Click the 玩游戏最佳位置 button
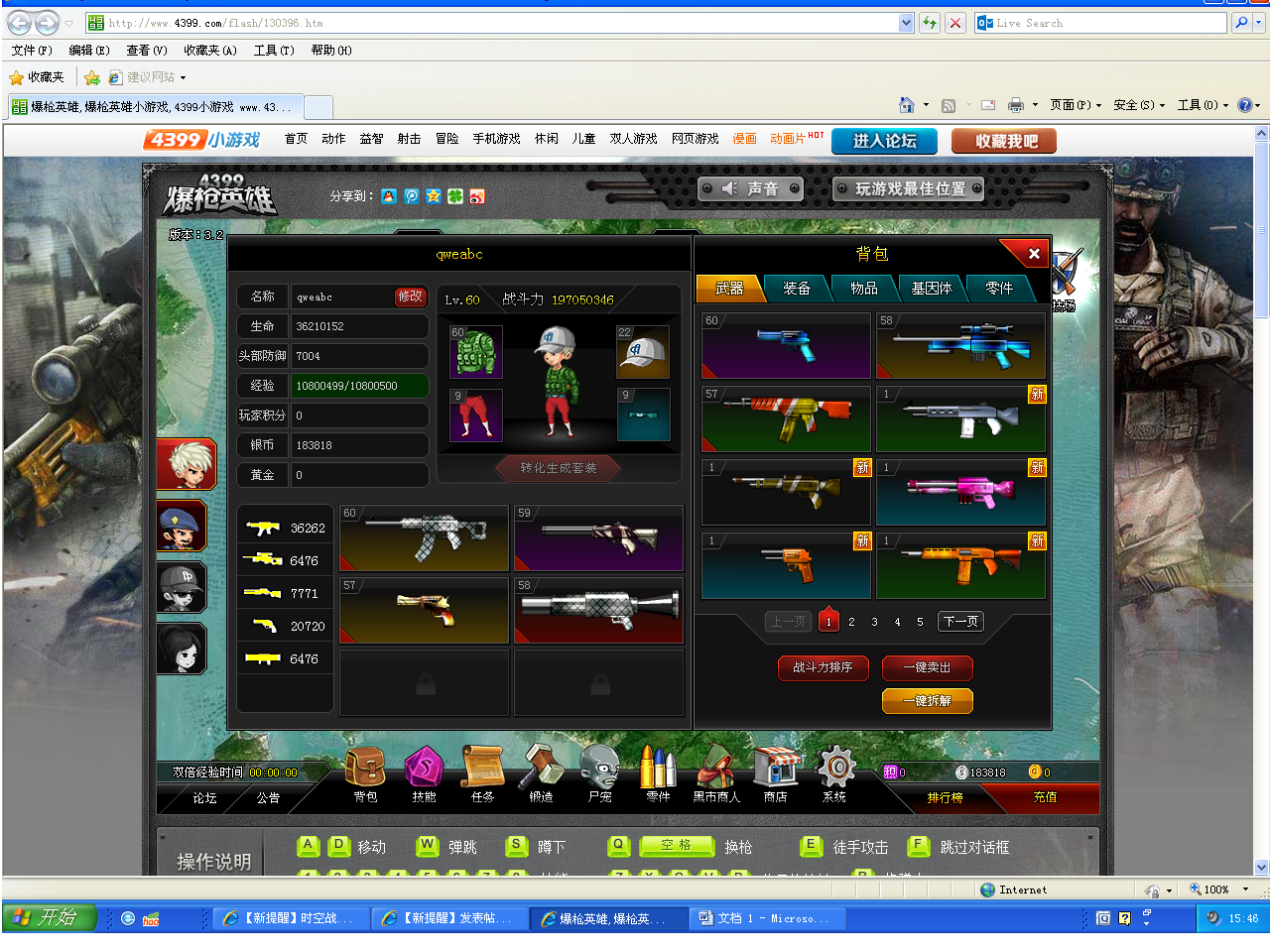This screenshot has width=1270, height=952. coord(910,188)
